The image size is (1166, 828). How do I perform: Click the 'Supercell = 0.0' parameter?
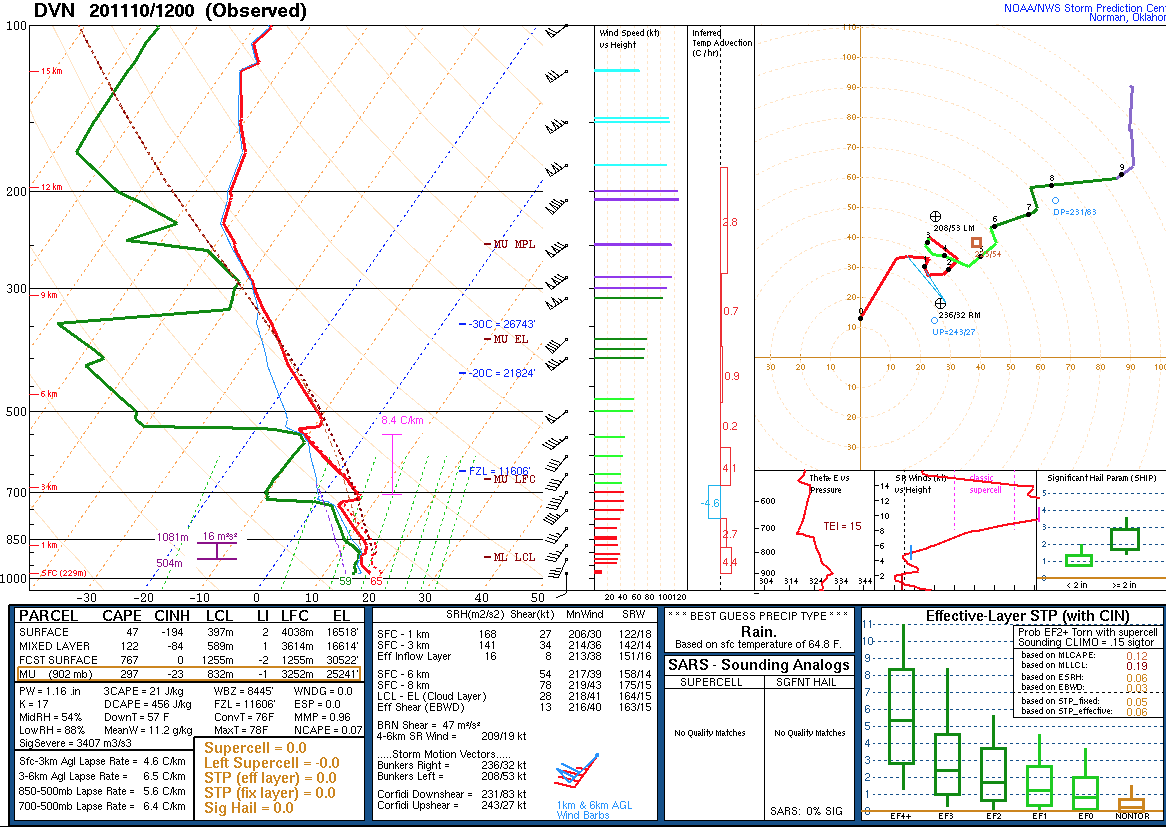point(255,748)
